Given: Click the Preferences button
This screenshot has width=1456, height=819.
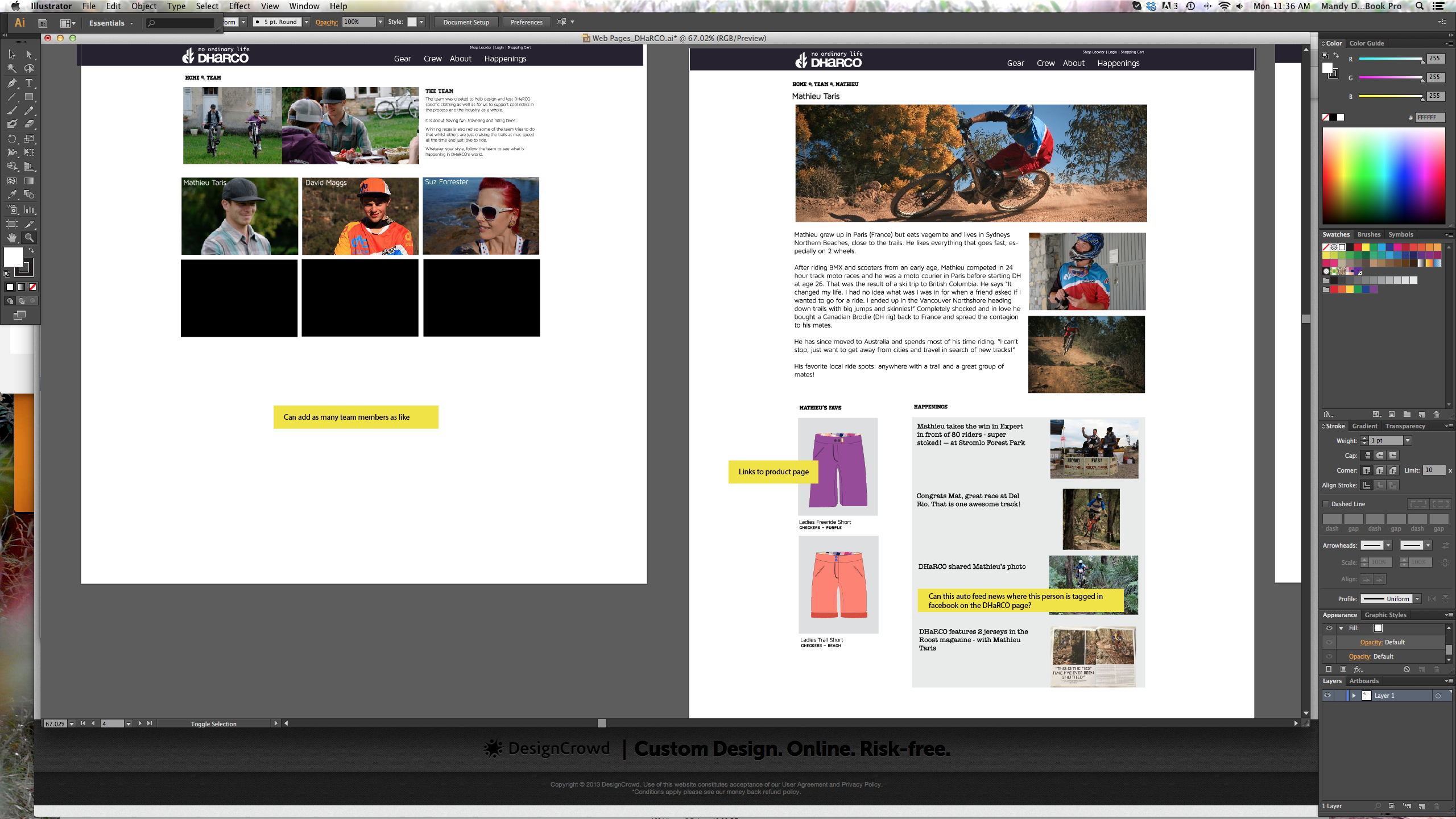Looking at the screenshot, I should [526, 22].
